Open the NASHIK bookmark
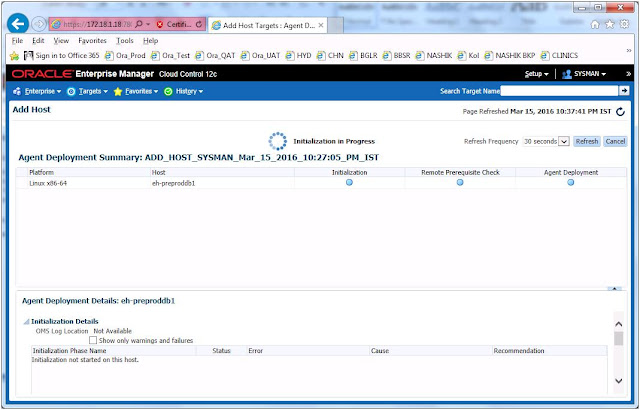 (x=433, y=56)
